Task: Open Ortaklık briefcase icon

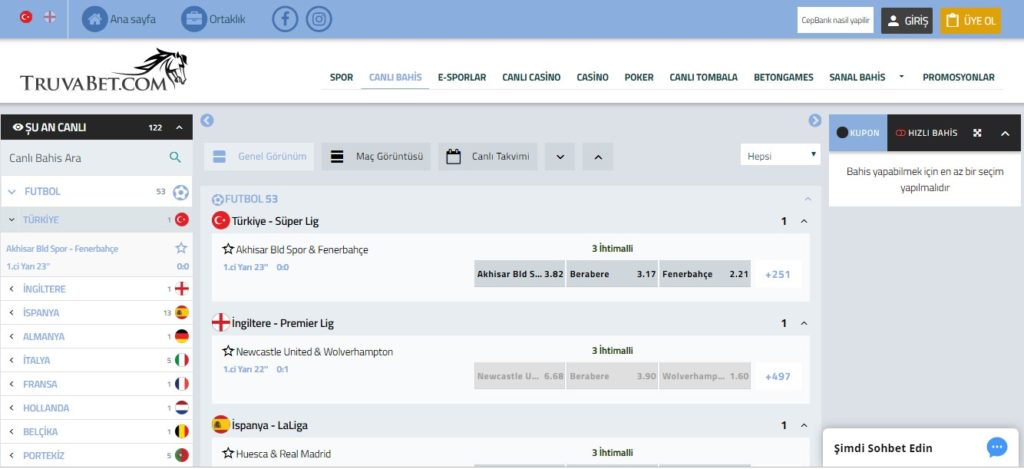Action: click(x=194, y=19)
